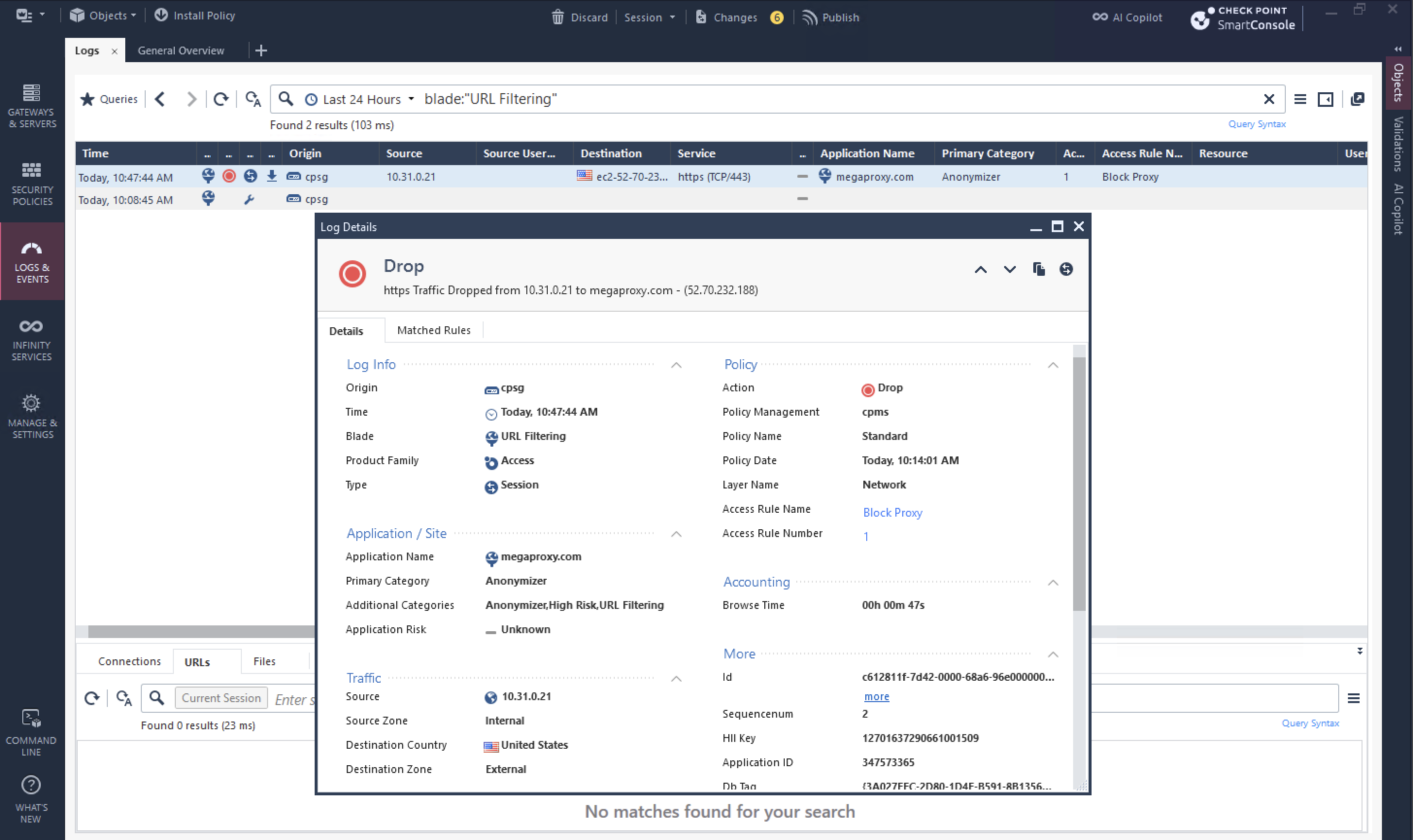Screen dimensions: 1413x840
Task: Go to the previous log in Log Details
Action: click(980, 269)
